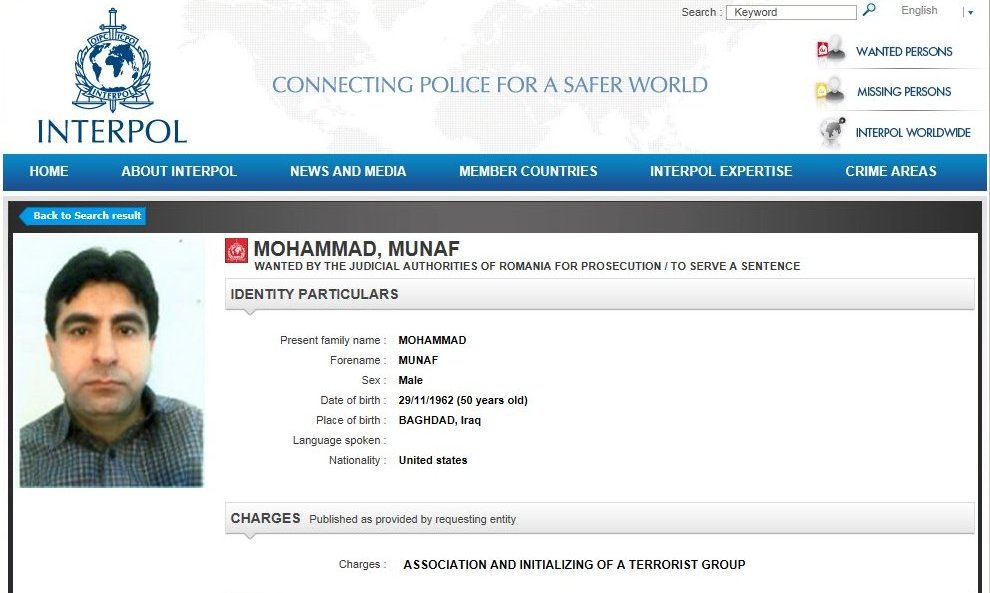Viewport: 990px width, 593px height.
Task: Open the CRIME AREAS menu
Action: [x=891, y=171]
